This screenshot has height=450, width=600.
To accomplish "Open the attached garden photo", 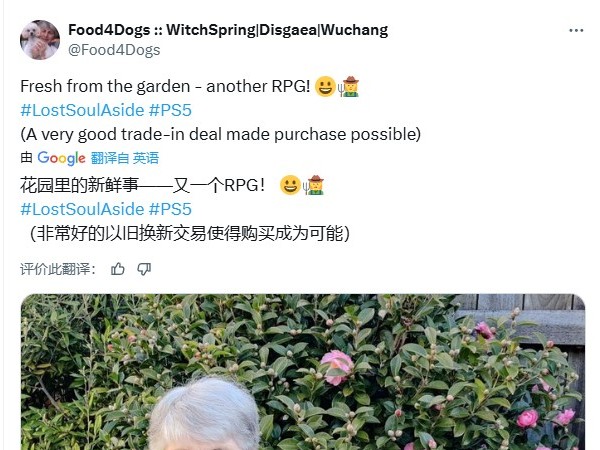I will (303, 372).
